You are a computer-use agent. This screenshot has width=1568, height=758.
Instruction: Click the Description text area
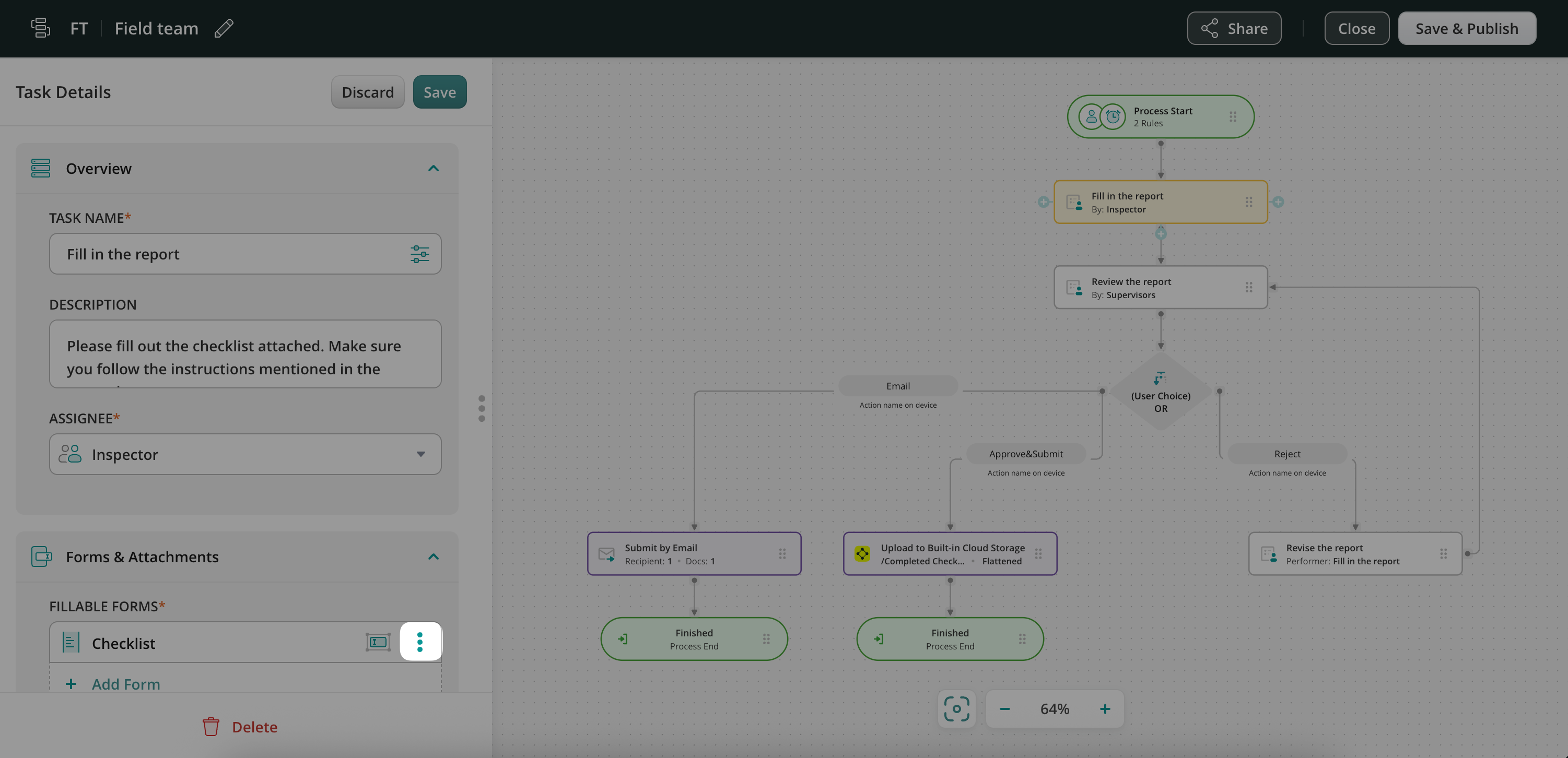[244, 354]
